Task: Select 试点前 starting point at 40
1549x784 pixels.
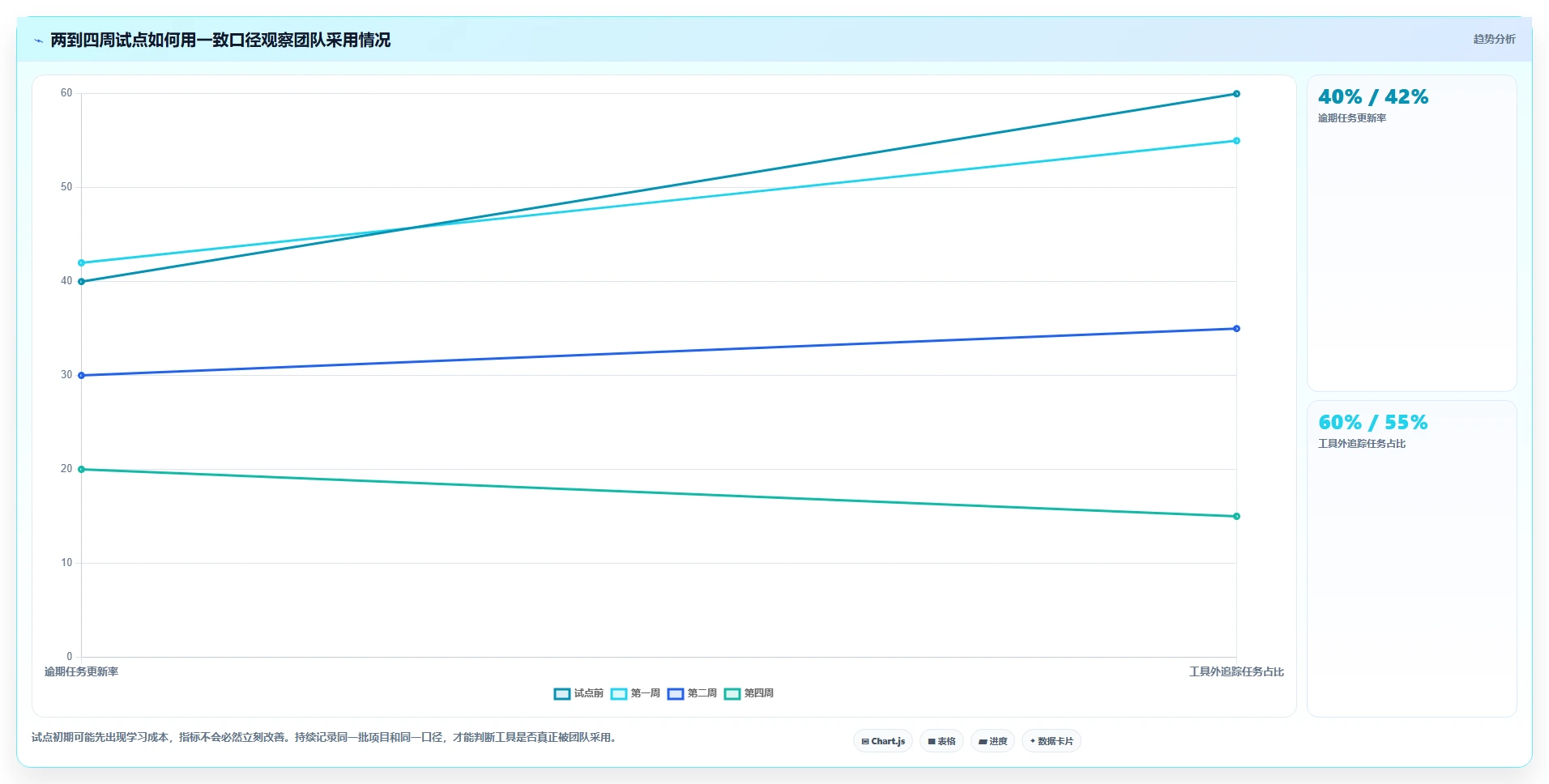Action: coord(81,282)
